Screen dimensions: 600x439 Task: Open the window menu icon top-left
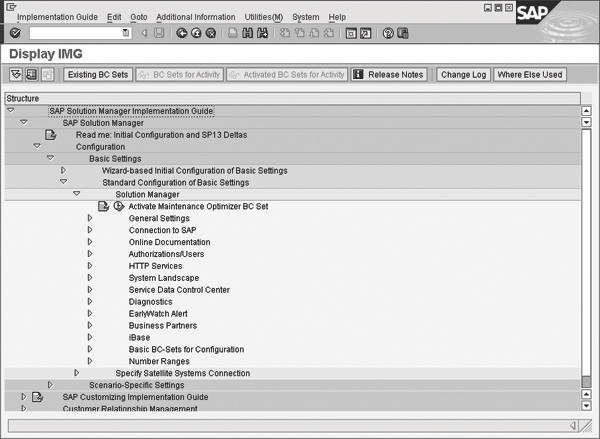(x=11, y=7)
